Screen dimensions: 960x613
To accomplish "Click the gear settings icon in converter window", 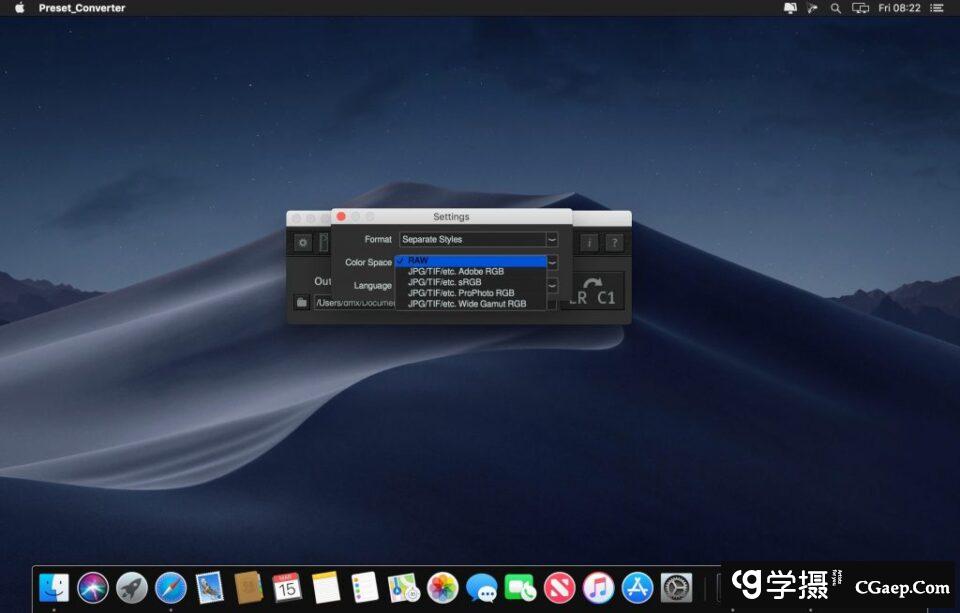I will pos(302,243).
